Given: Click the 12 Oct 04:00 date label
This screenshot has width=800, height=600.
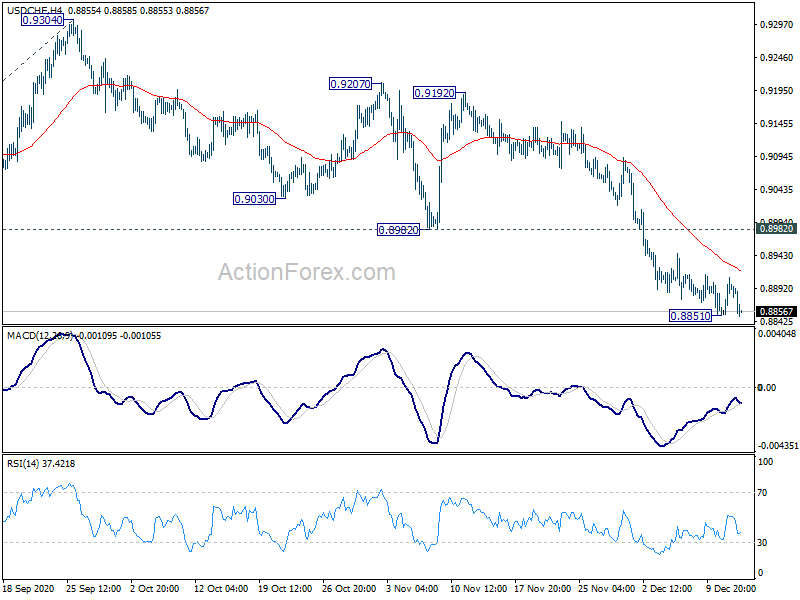Looking at the screenshot, I should 221,589.
